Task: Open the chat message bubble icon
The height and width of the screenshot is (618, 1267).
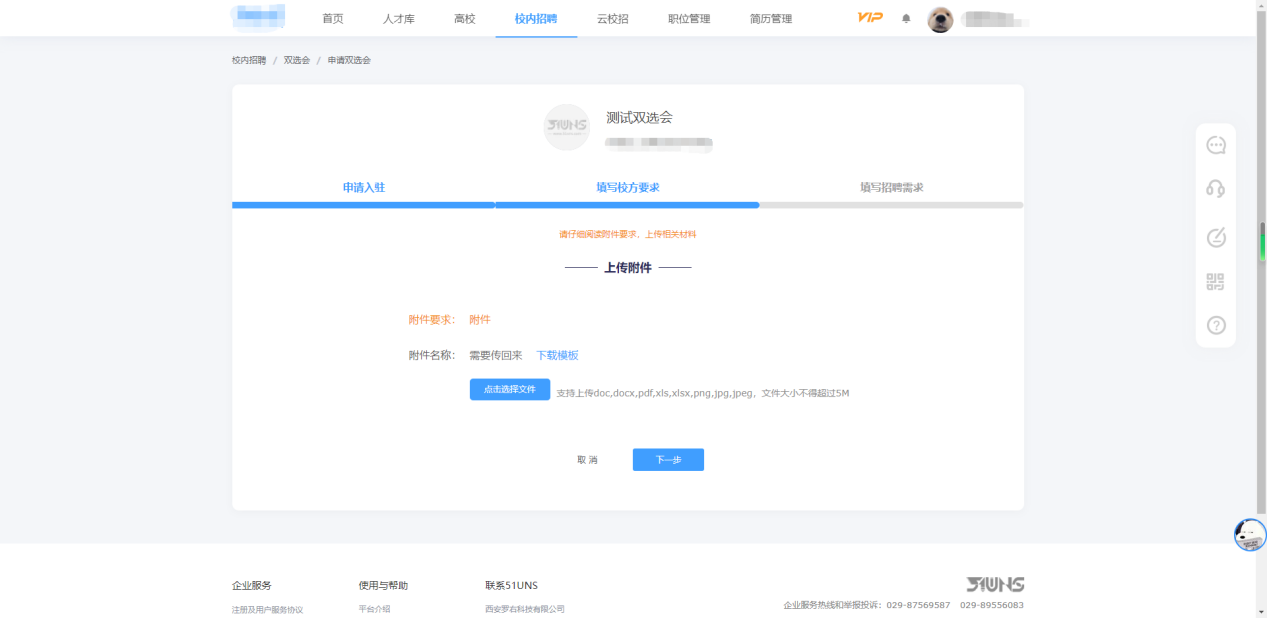Action: [x=1215, y=145]
